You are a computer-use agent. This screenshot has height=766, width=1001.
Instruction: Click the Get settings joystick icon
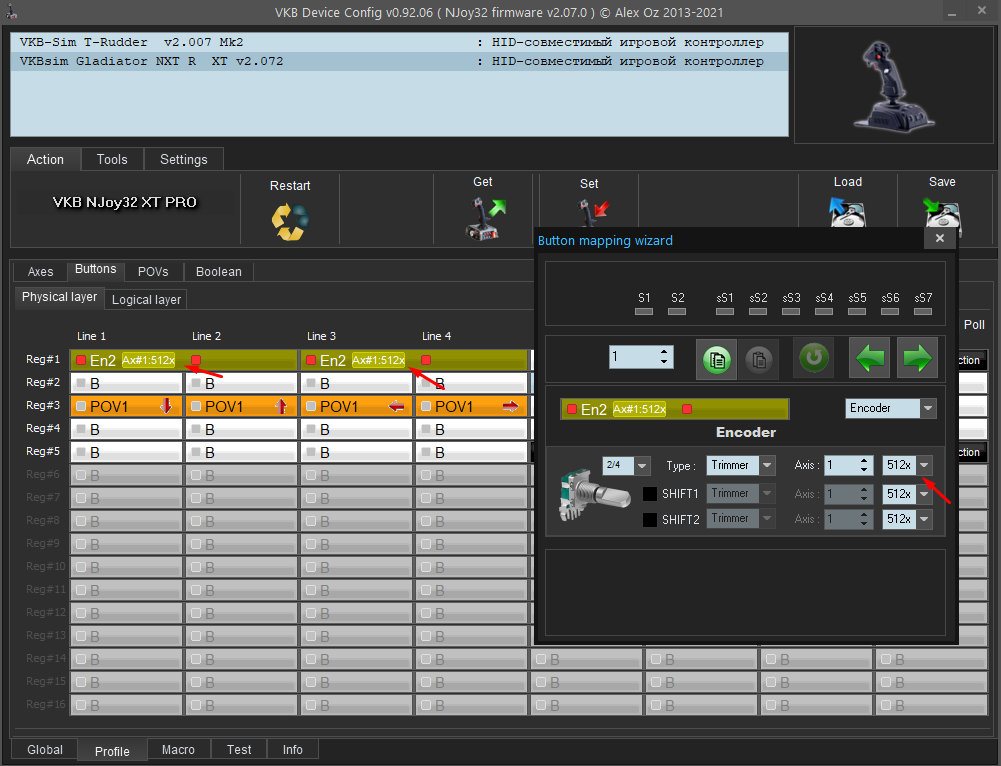coord(485,219)
